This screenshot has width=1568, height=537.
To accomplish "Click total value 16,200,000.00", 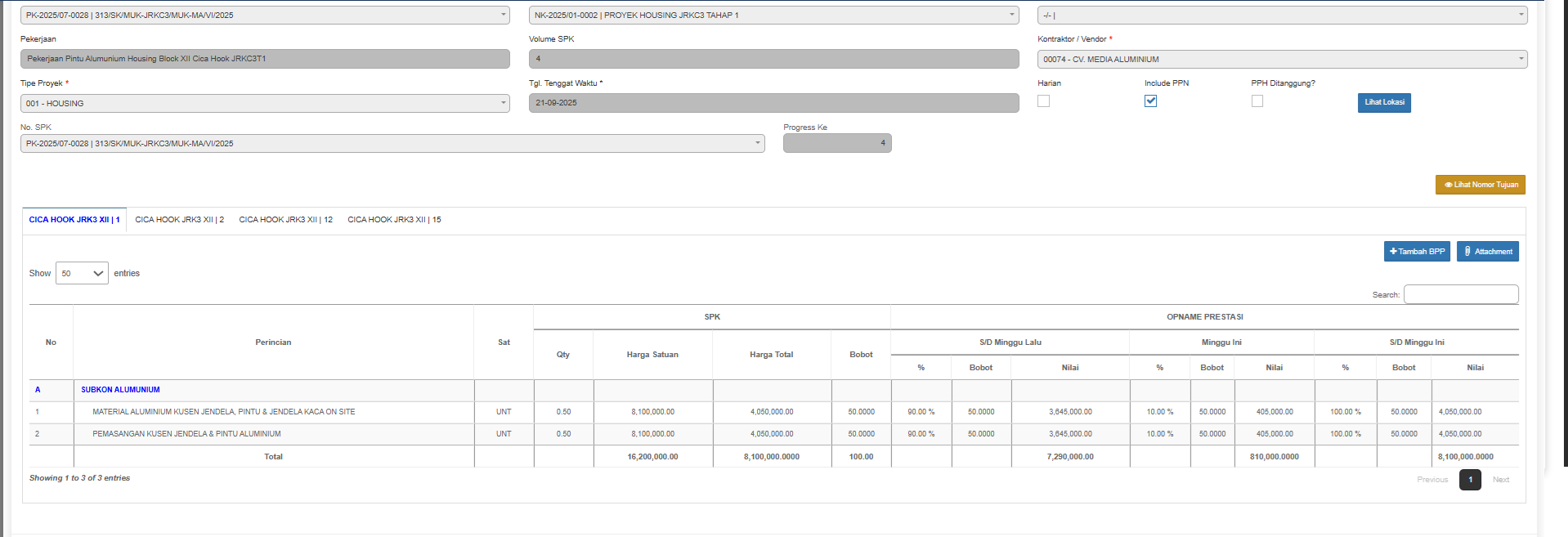I will (x=652, y=457).
